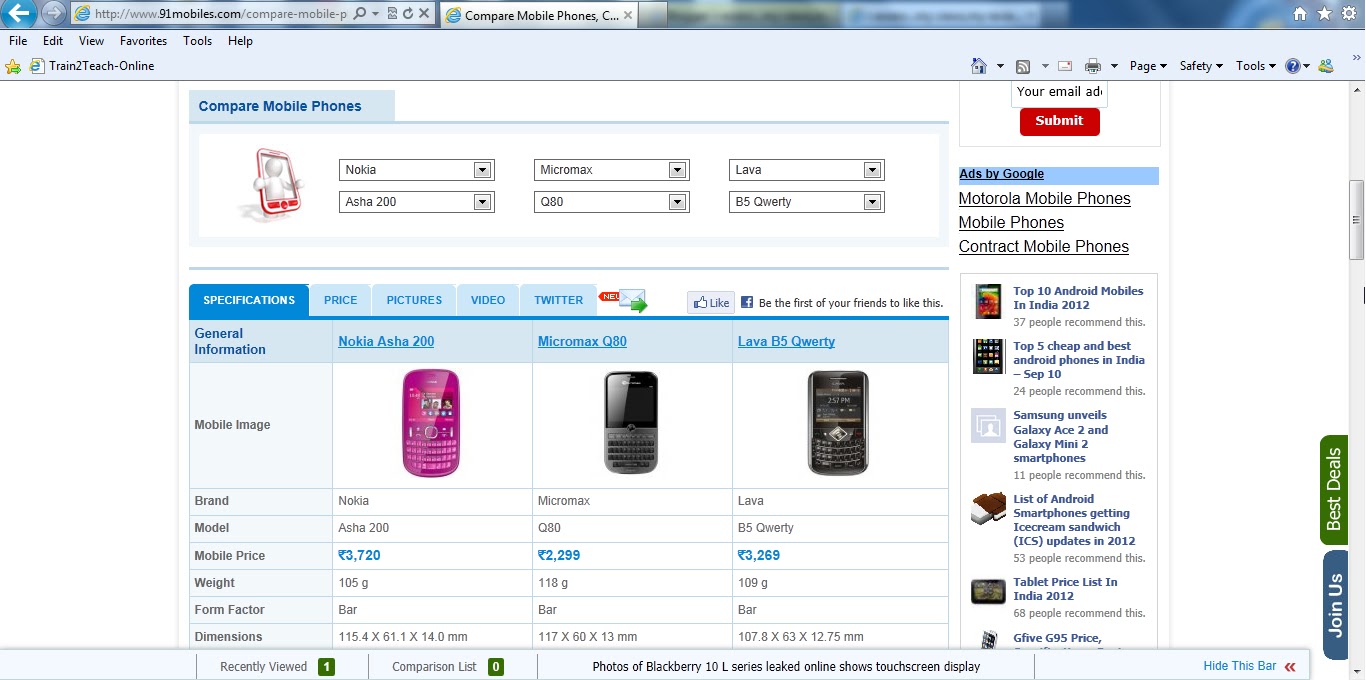Switch to the TWITTER tab
Screen dimensions: 1366x680
(558, 300)
